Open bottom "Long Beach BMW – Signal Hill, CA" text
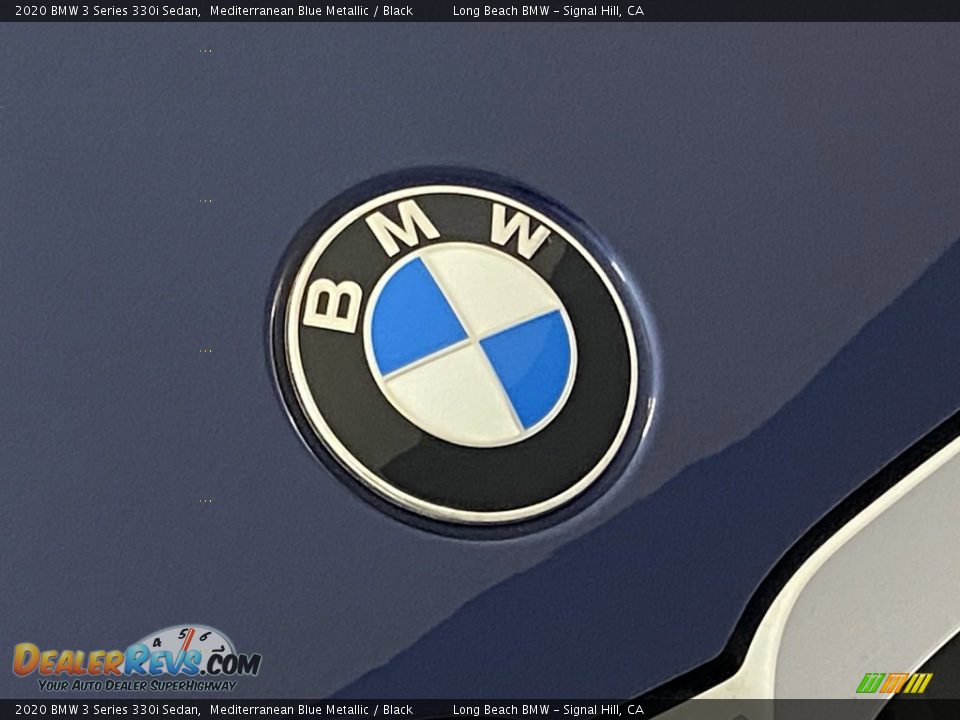This screenshot has width=960, height=720. pos(548,710)
